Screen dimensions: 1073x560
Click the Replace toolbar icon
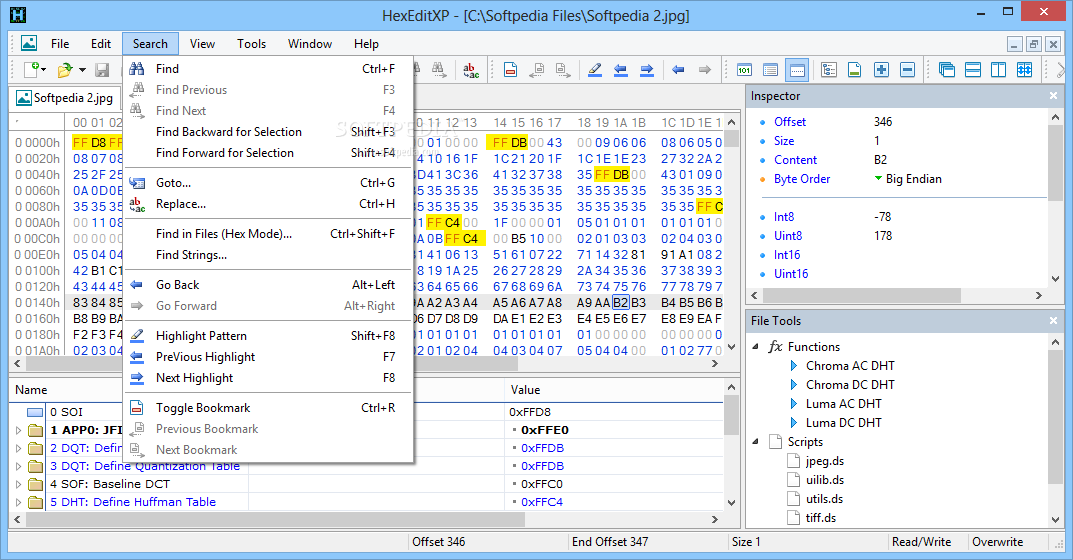471,70
